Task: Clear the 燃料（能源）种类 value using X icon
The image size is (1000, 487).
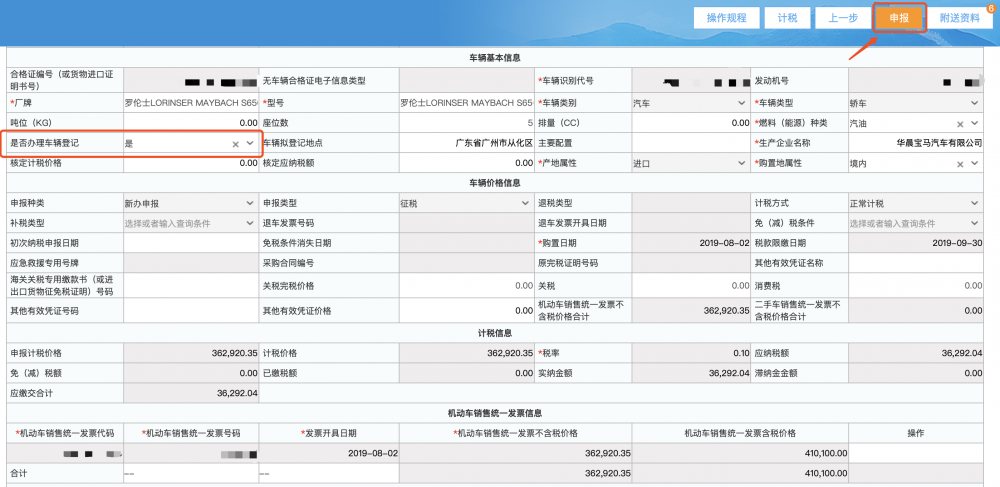Action: point(959,123)
